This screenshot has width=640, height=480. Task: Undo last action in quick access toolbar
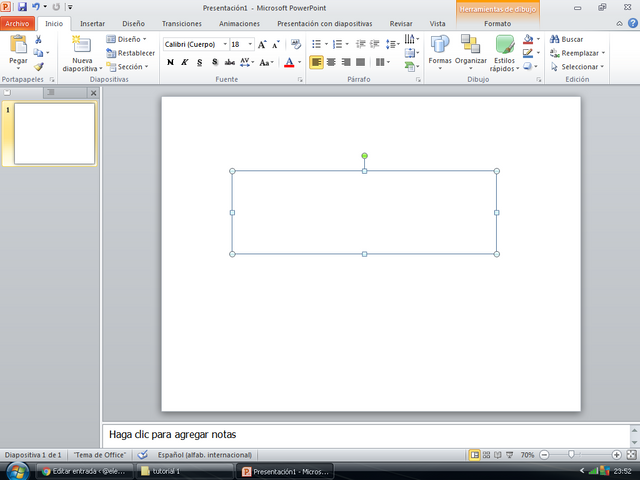point(36,7)
